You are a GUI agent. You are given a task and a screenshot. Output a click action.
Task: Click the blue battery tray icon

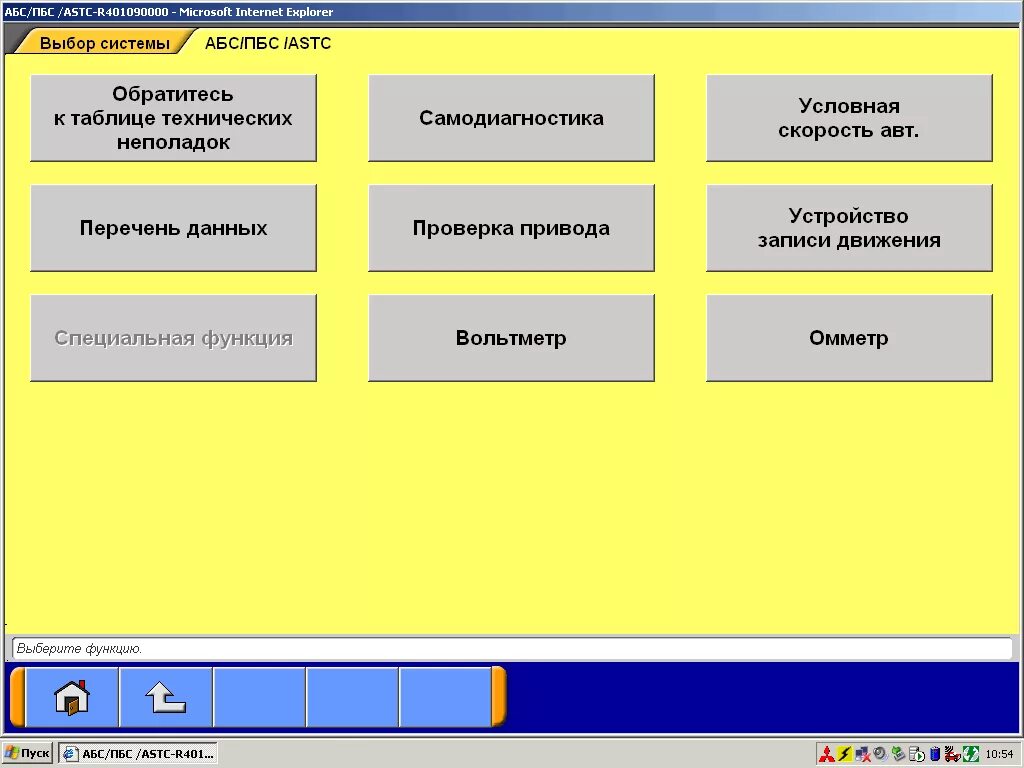point(935,754)
